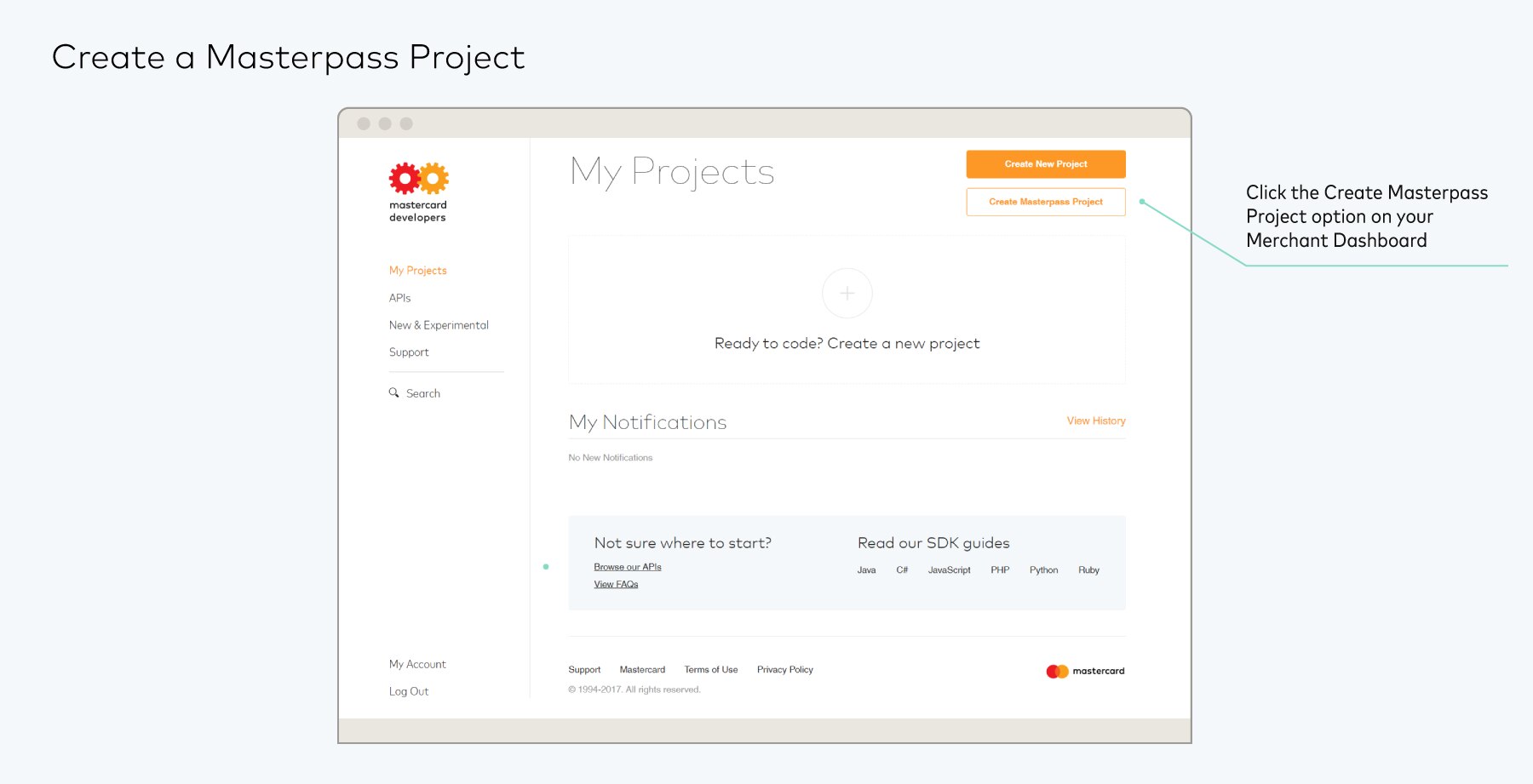This screenshot has height=784, width=1533.
Task: Open Terms of Use in footer
Action: (711, 670)
